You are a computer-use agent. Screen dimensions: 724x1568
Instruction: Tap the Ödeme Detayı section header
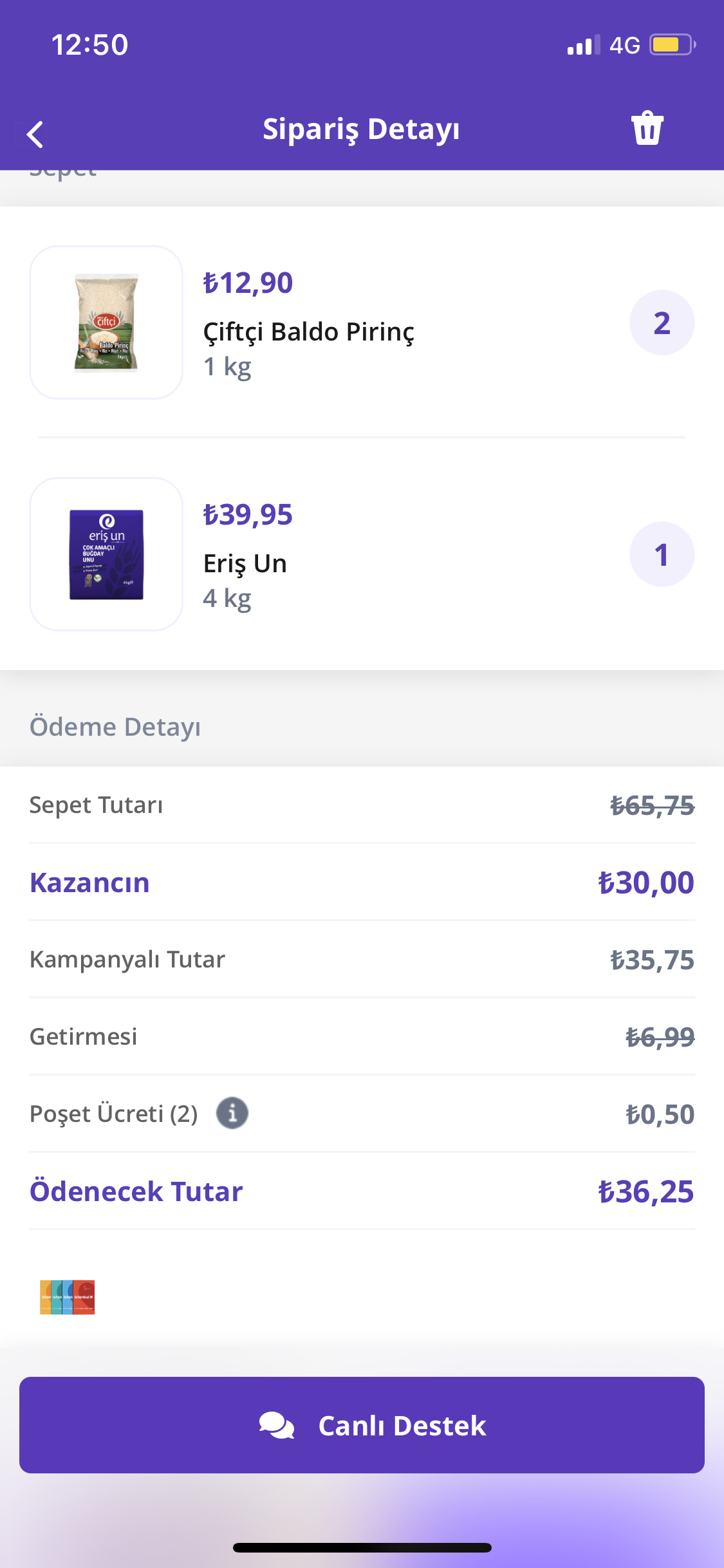point(115,727)
